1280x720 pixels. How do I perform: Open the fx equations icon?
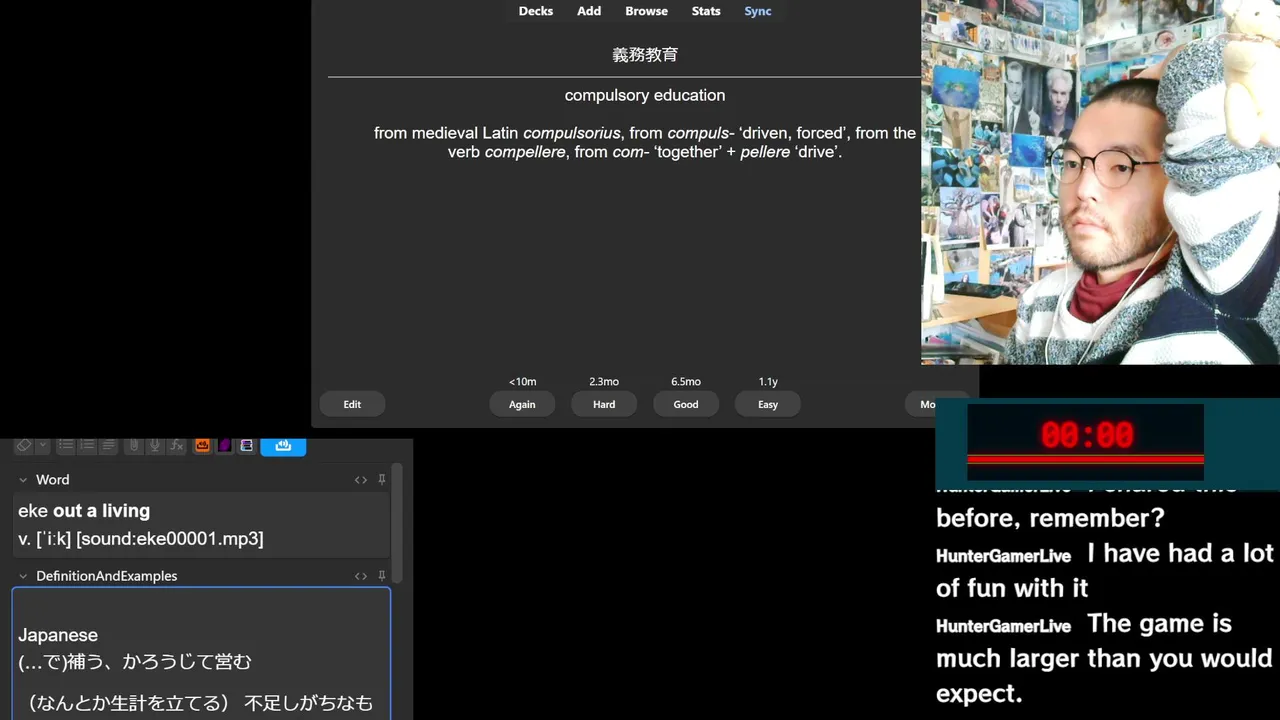(176, 445)
